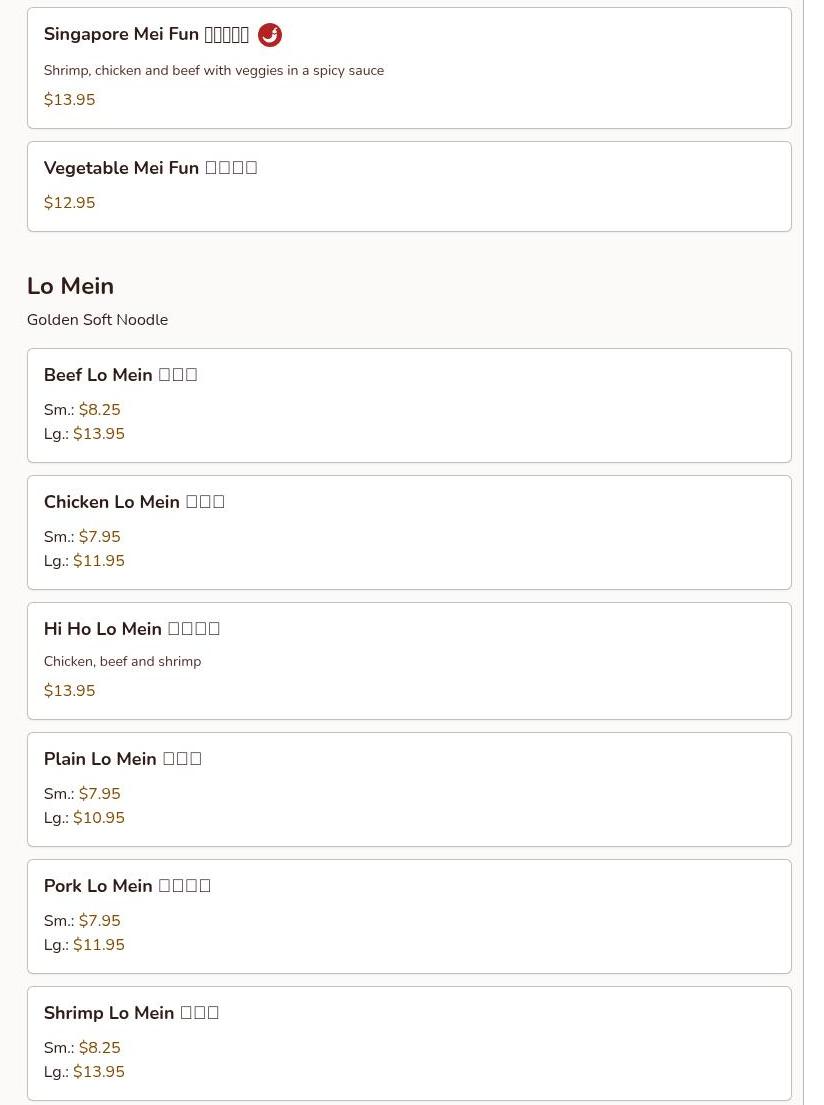Image resolution: width=824 pixels, height=1105 pixels.
Task: Choose the small $8.25 Beef Lo Mein price
Action: click(x=99, y=410)
